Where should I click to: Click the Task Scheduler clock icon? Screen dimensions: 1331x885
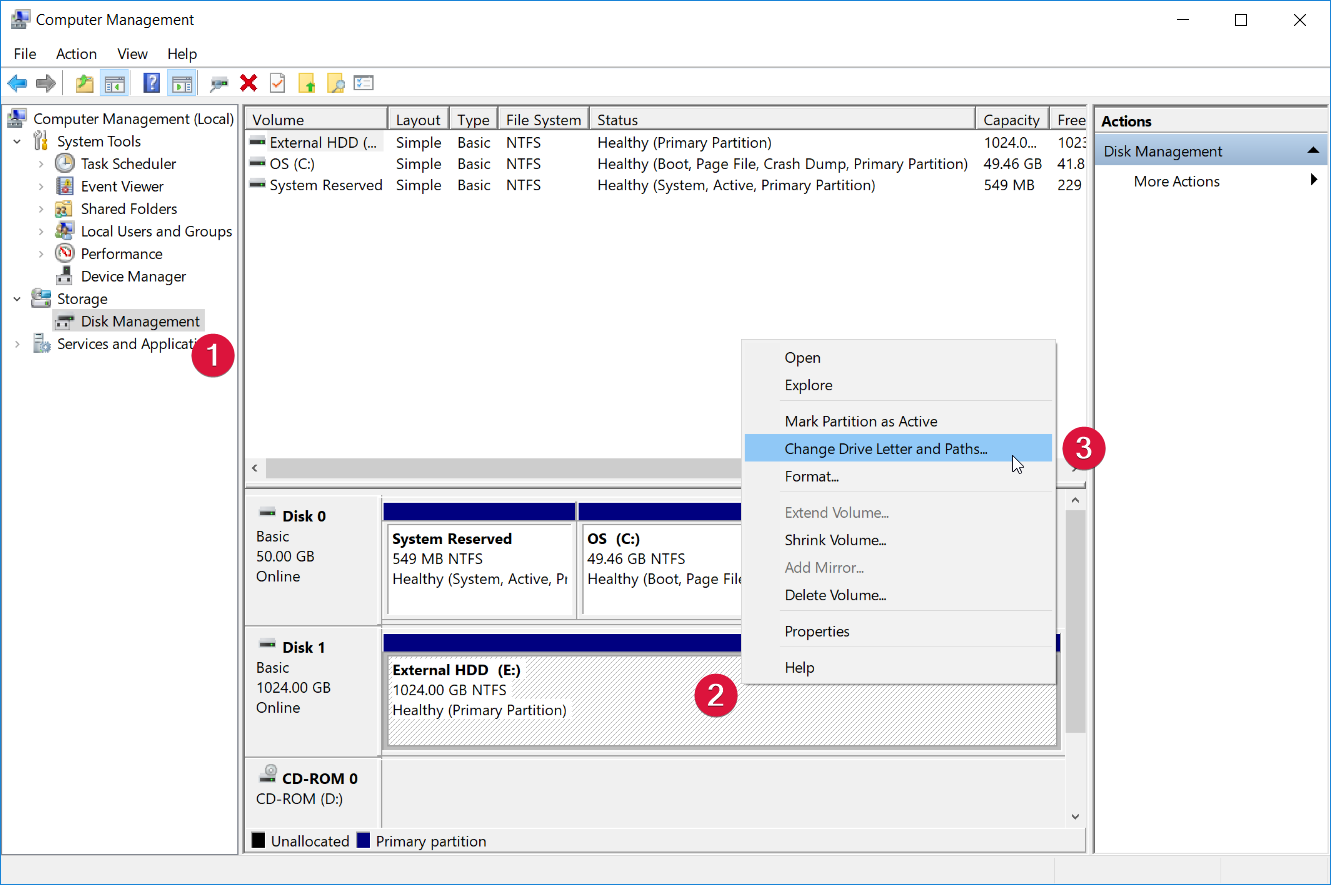click(x=64, y=163)
